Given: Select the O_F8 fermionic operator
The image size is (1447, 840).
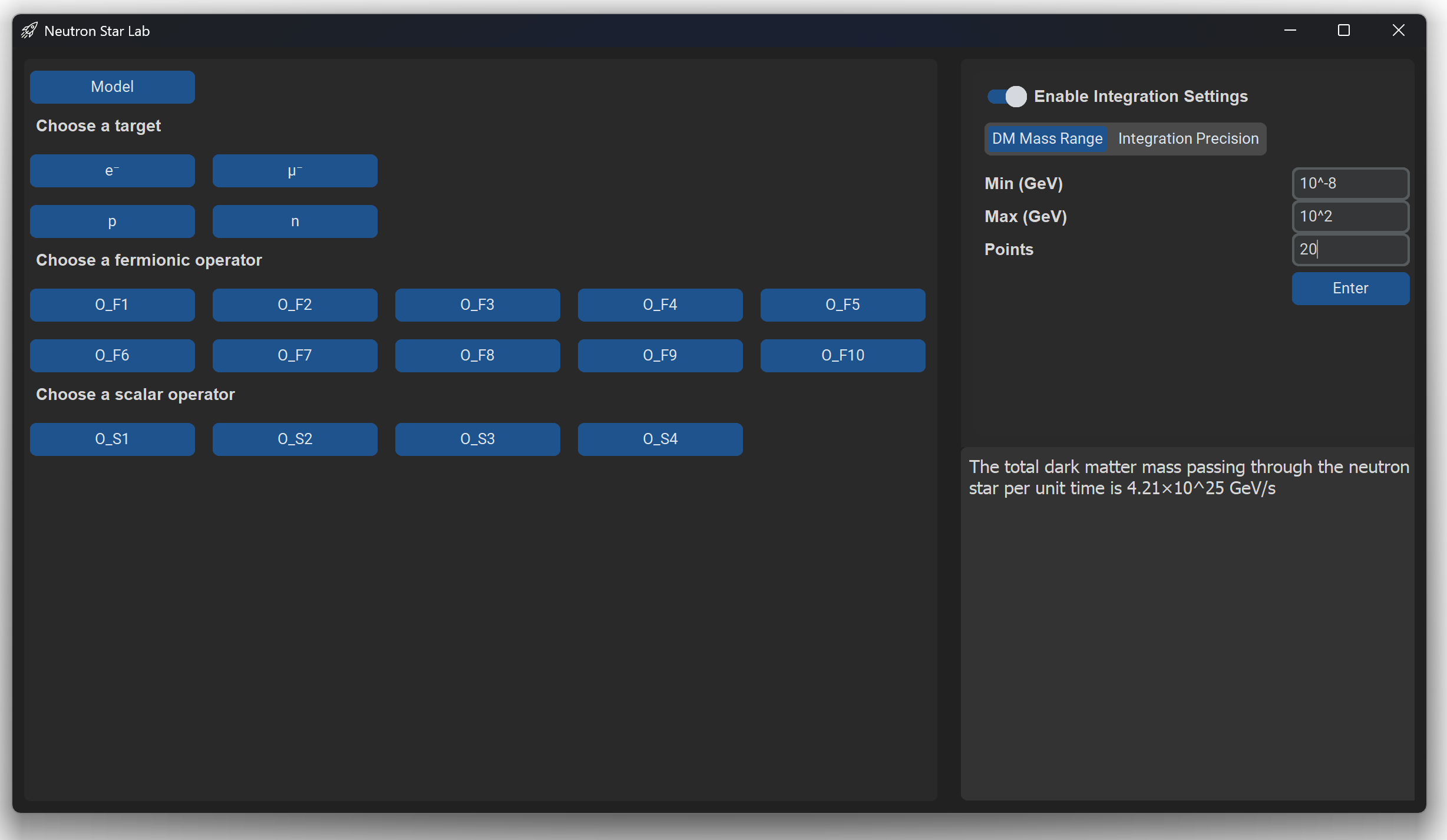Looking at the screenshot, I should pyautogui.click(x=477, y=356).
